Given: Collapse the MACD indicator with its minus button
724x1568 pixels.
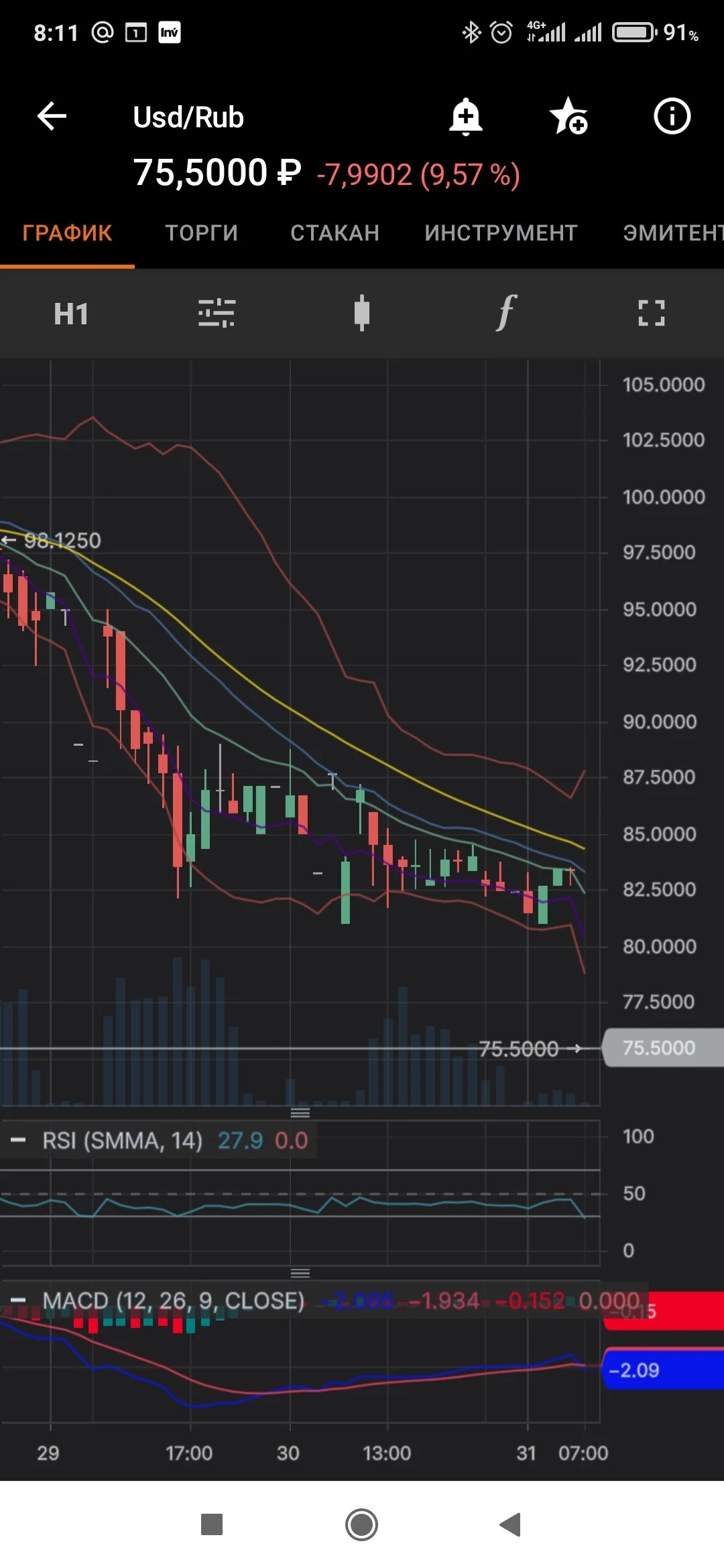Looking at the screenshot, I should (x=19, y=1301).
